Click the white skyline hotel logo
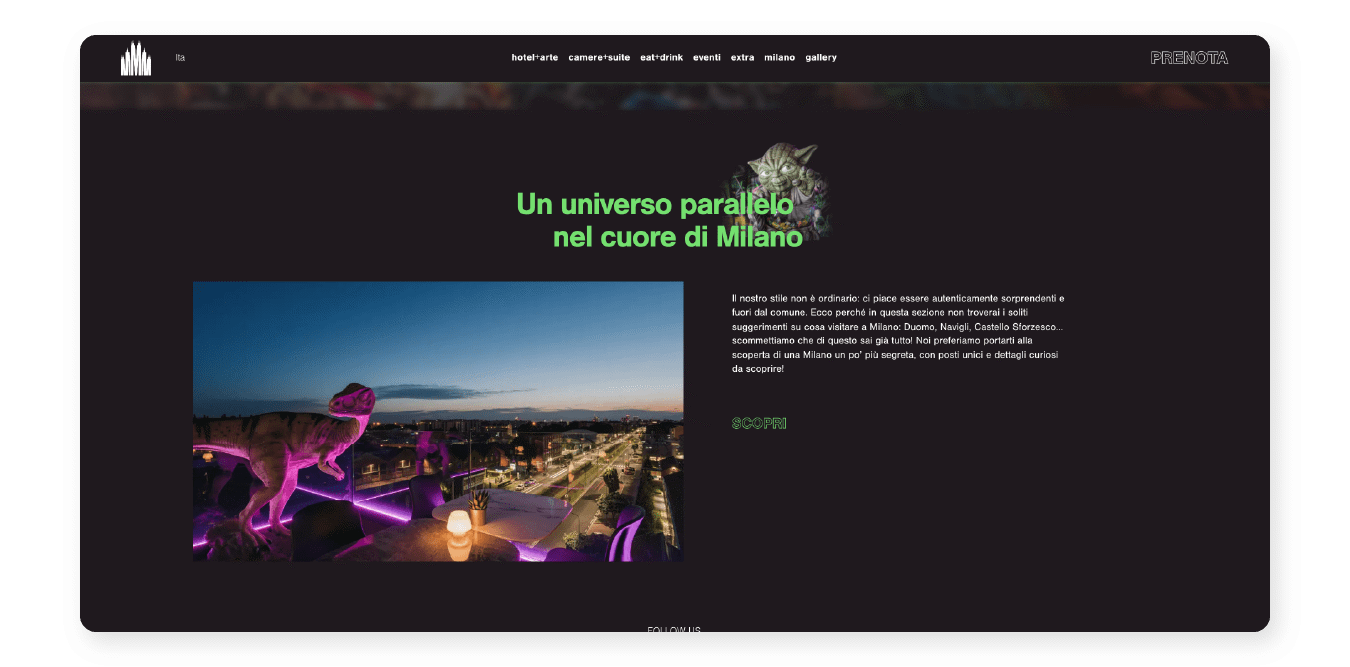 pyautogui.click(x=136, y=58)
